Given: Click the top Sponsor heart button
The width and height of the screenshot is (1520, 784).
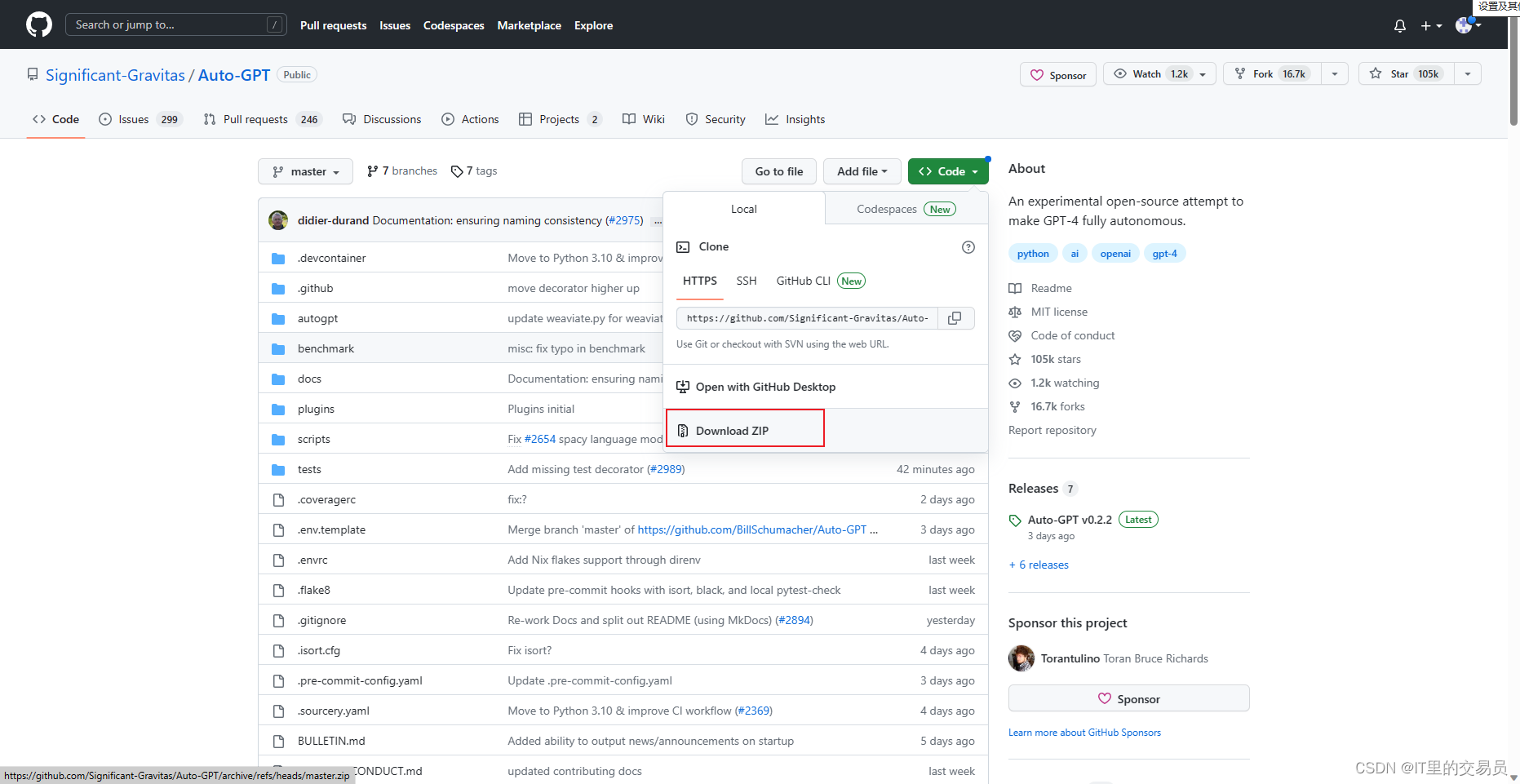Looking at the screenshot, I should pos(1058,75).
